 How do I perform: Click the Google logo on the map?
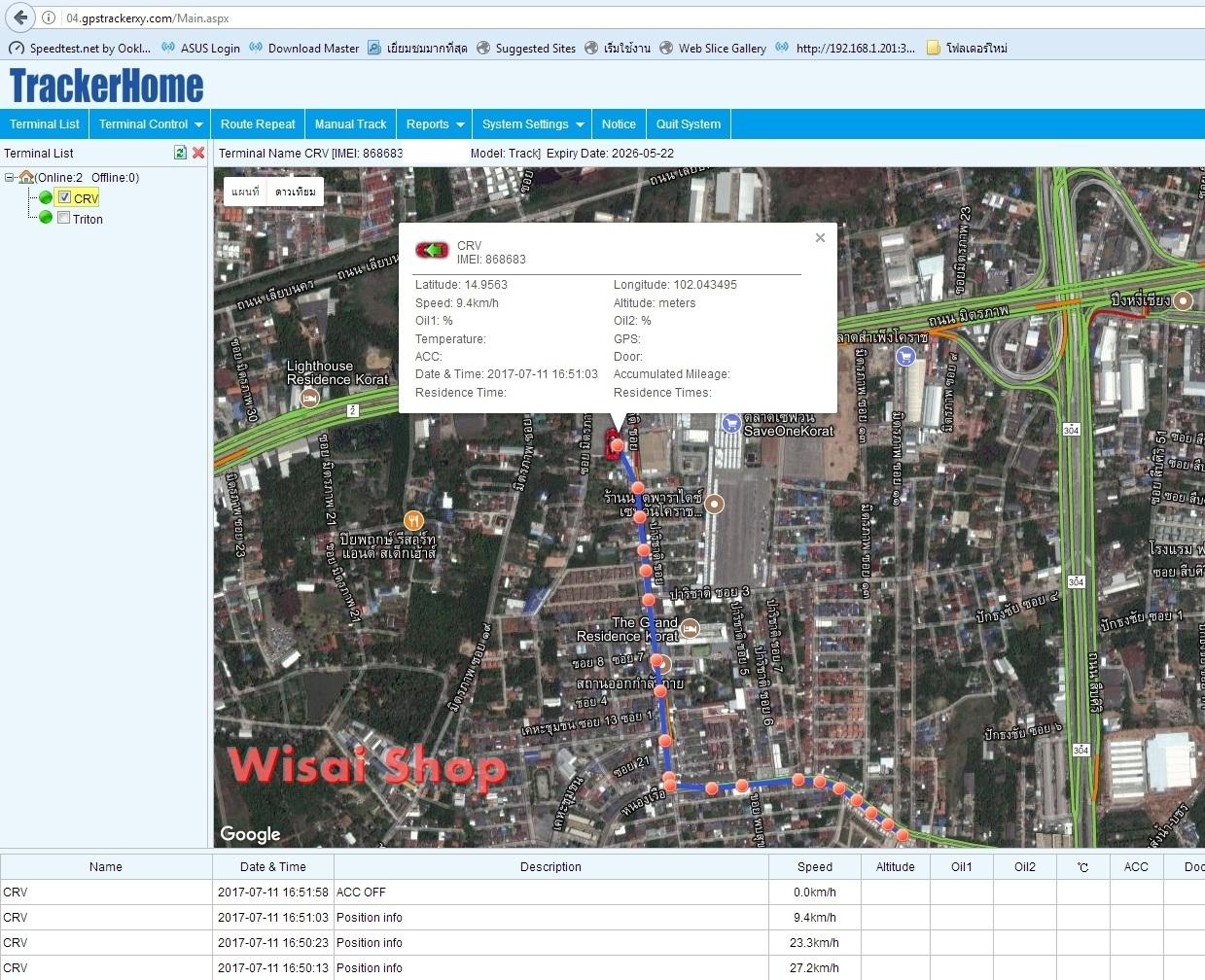[250, 834]
